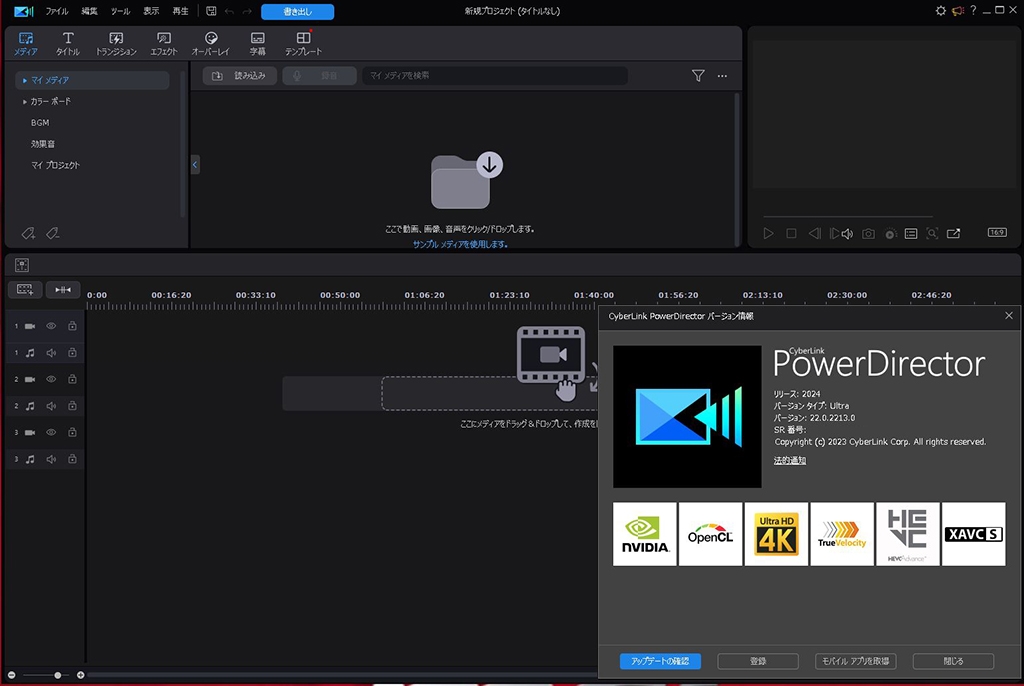Mute audio track 2 speaker icon
This screenshot has height=686, width=1024.
[51, 406]
